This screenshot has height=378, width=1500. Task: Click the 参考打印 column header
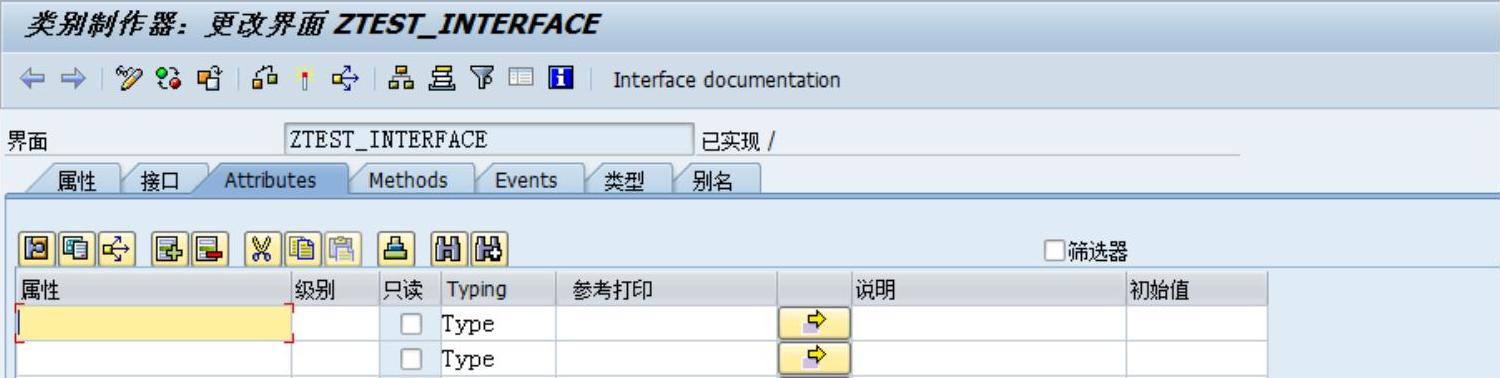pos(667,290)
